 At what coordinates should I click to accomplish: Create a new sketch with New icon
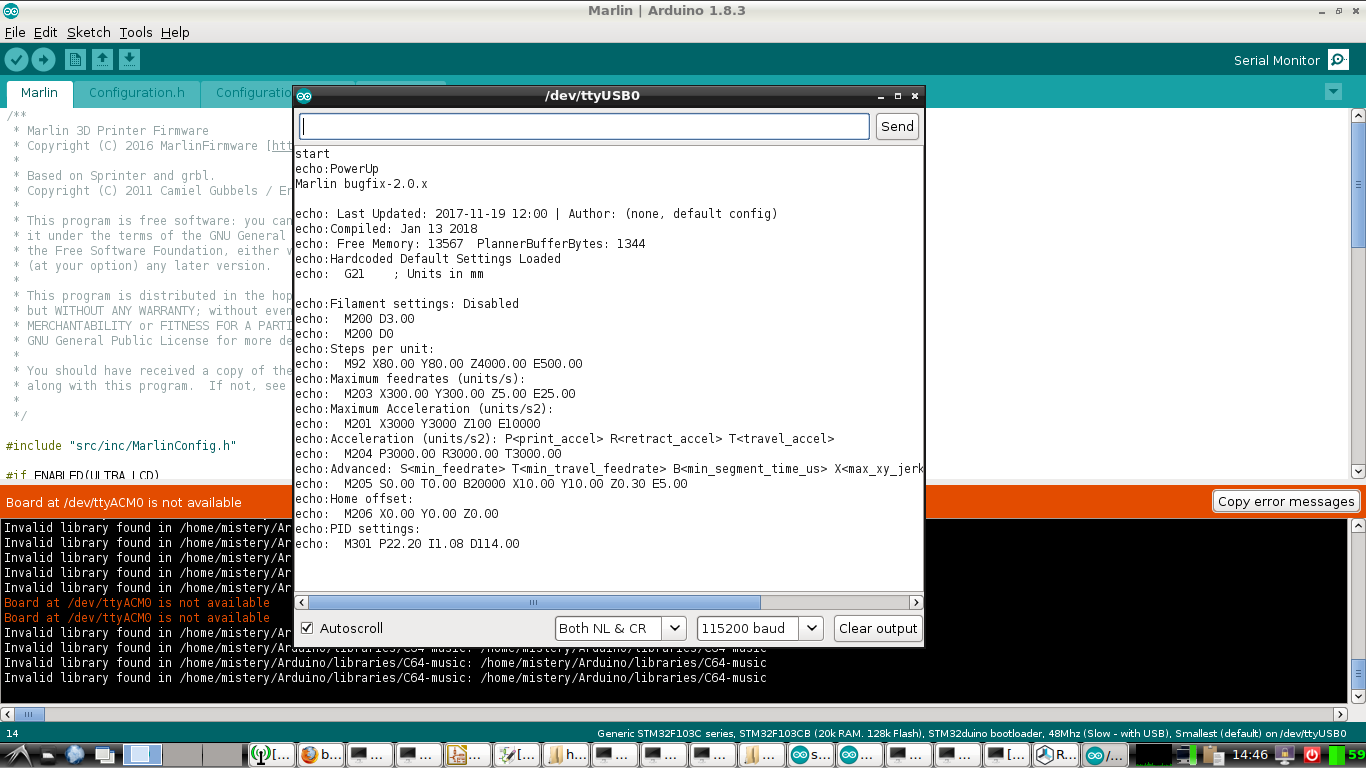click(x=76, y=60)
